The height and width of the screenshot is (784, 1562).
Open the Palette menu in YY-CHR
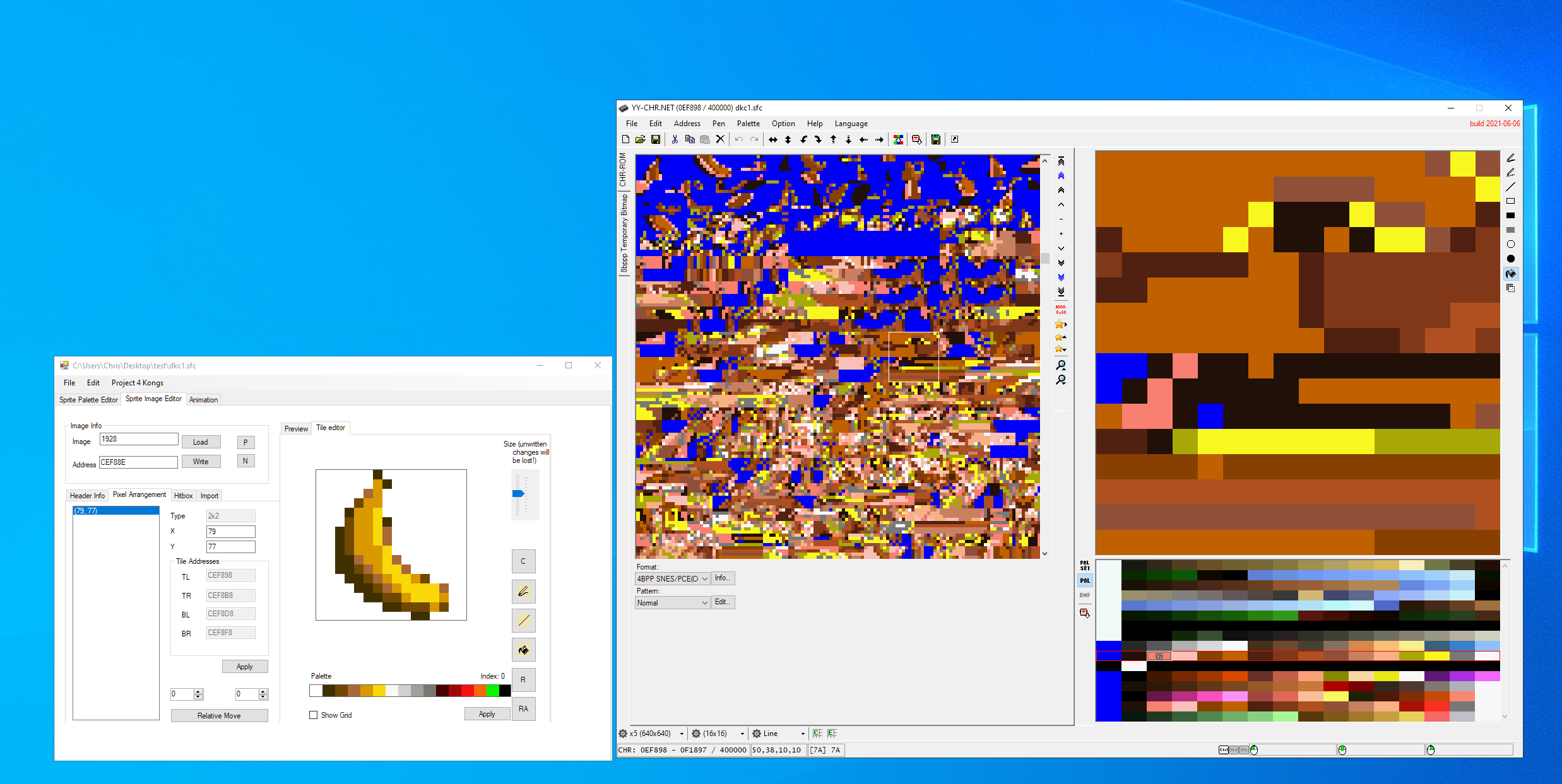pos(748,124)
